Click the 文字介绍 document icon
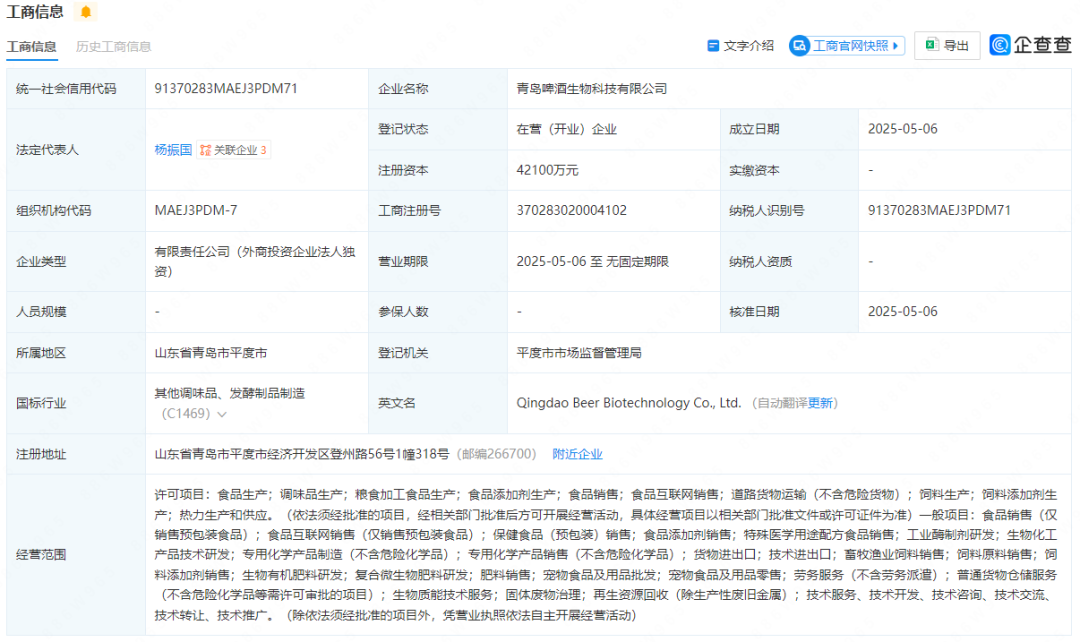 click(714, 45)
